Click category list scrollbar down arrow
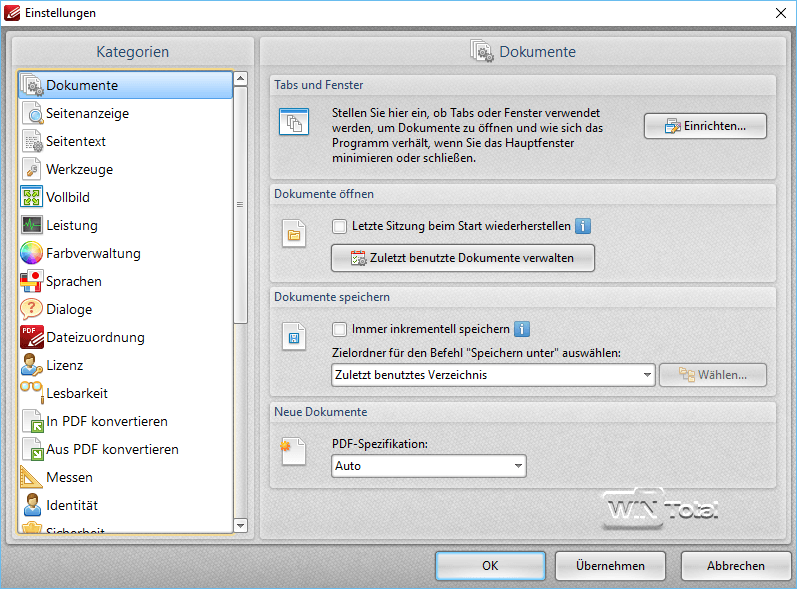This screenshot has width=797, height=589. coord(240,525)
